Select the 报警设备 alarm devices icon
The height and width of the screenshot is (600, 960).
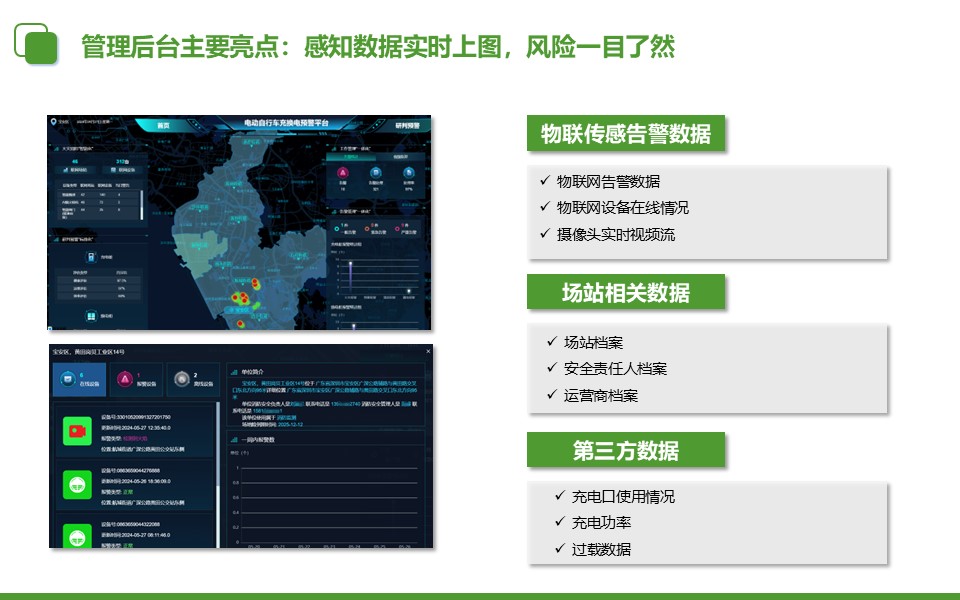(124, 379)
